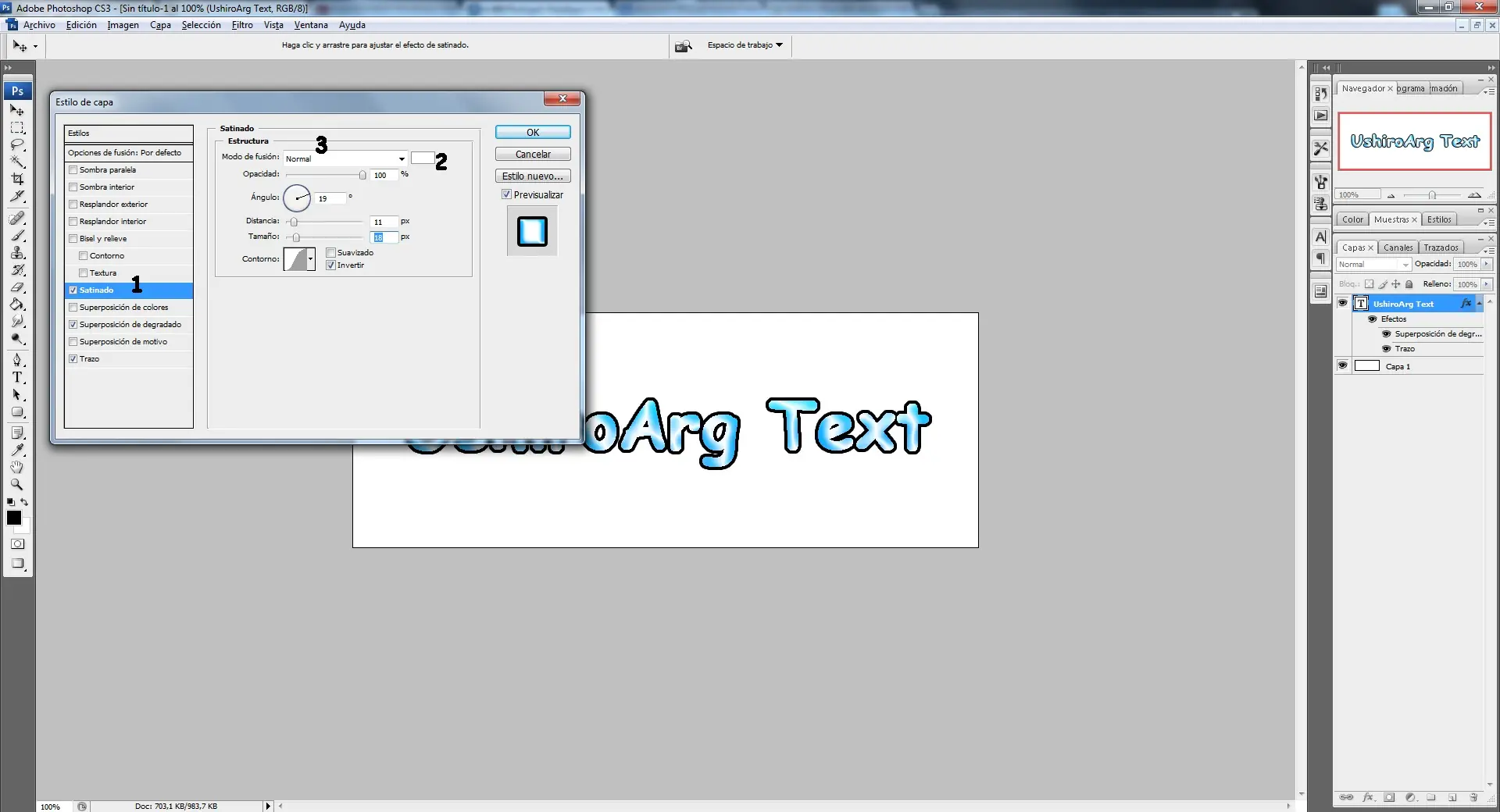Select the Crop tool

[x=17, y=179]
